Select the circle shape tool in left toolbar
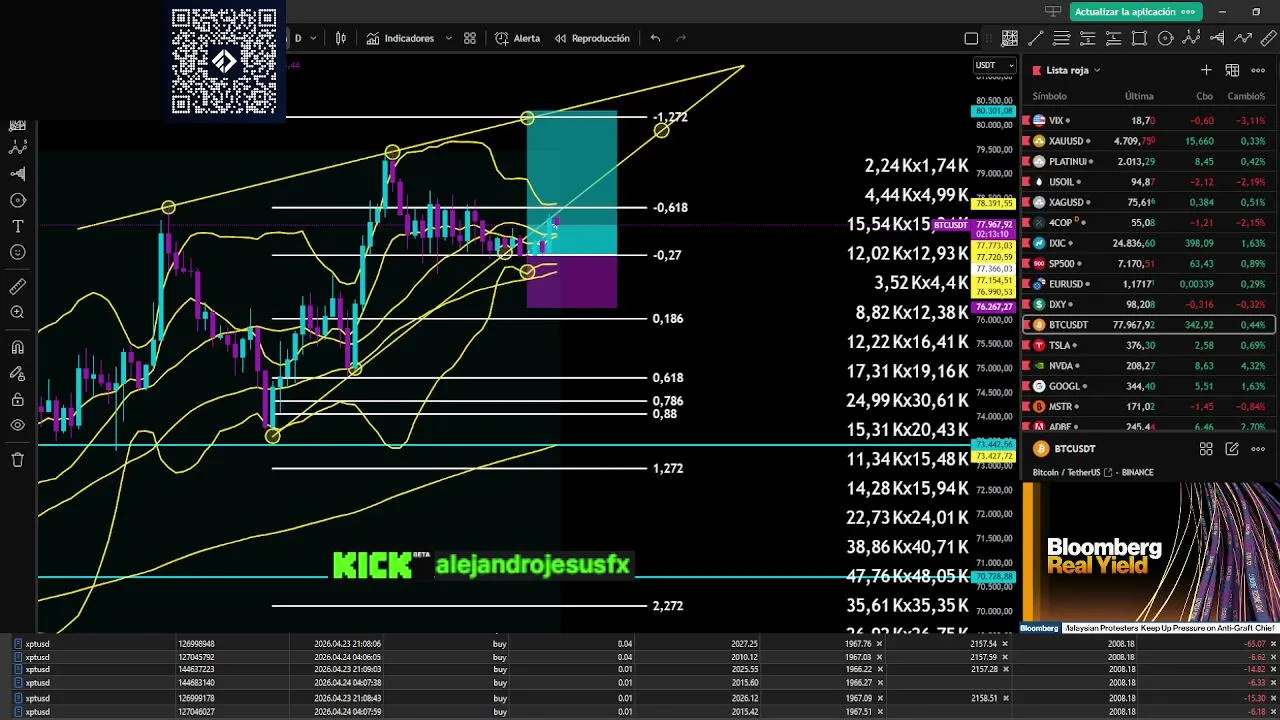The image size is (1280, 720). click(17, 200)
